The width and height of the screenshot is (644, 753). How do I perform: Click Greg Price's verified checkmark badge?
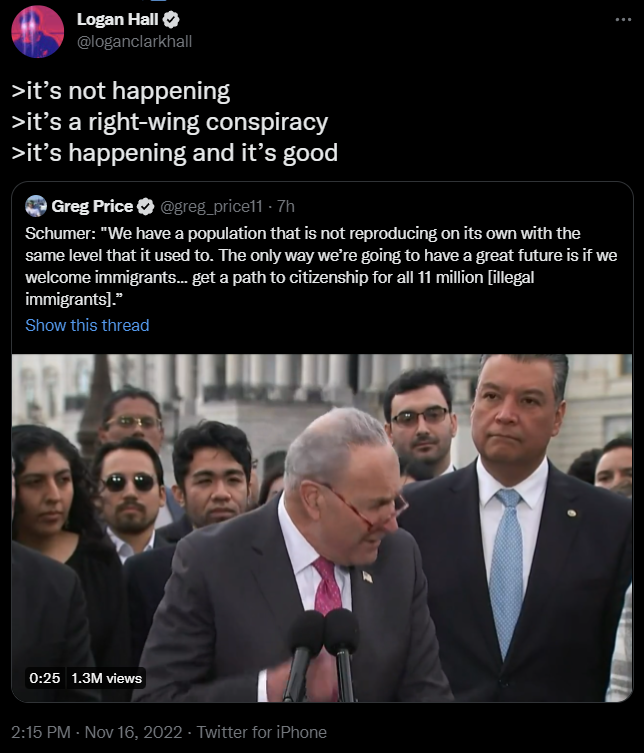pyautogui.click(x=146, y=207)
